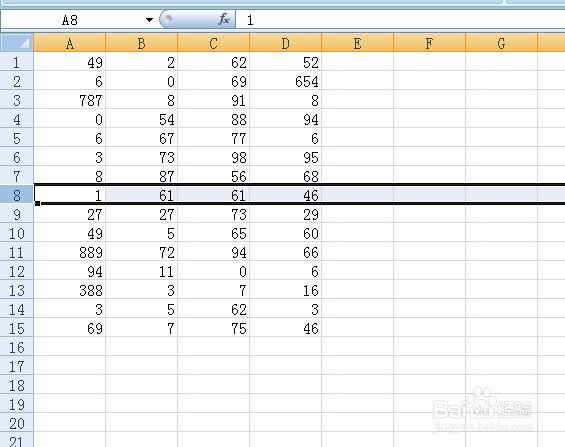Select row 12 header

pos(17,271)
